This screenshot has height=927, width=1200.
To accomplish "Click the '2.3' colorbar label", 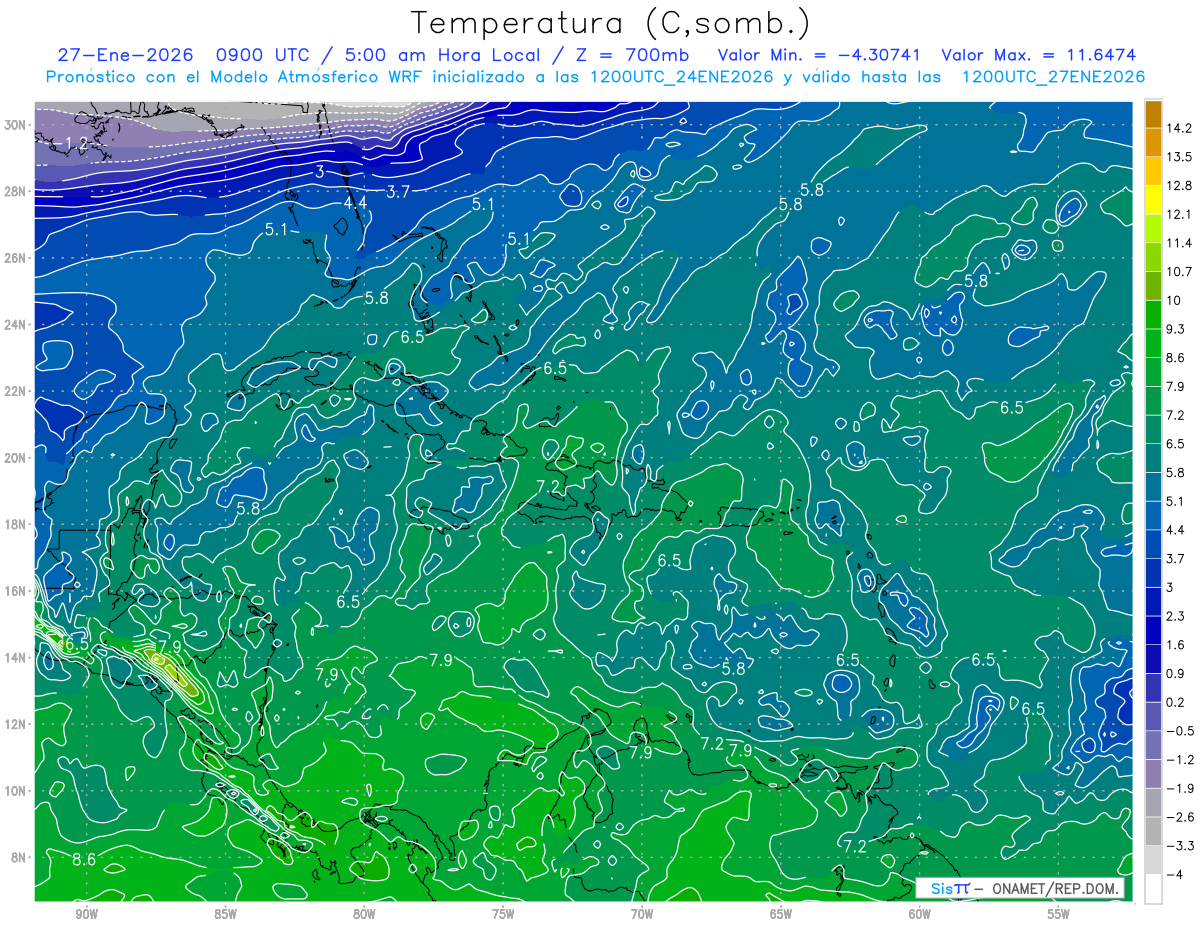I will 1177,615.
